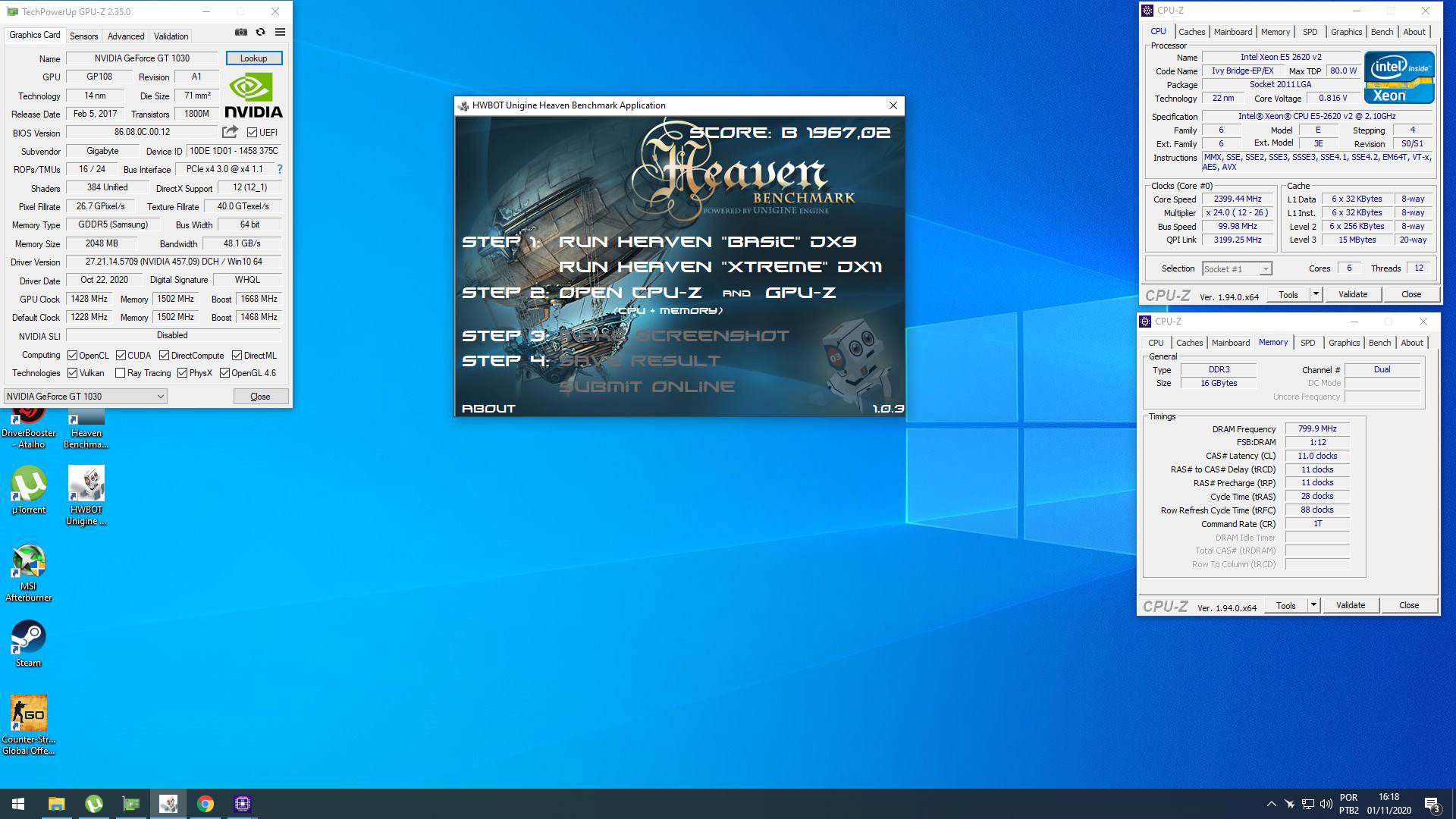
Task: Switch to the Validation tab in GPU-Z
Action: tap(171, 36)
